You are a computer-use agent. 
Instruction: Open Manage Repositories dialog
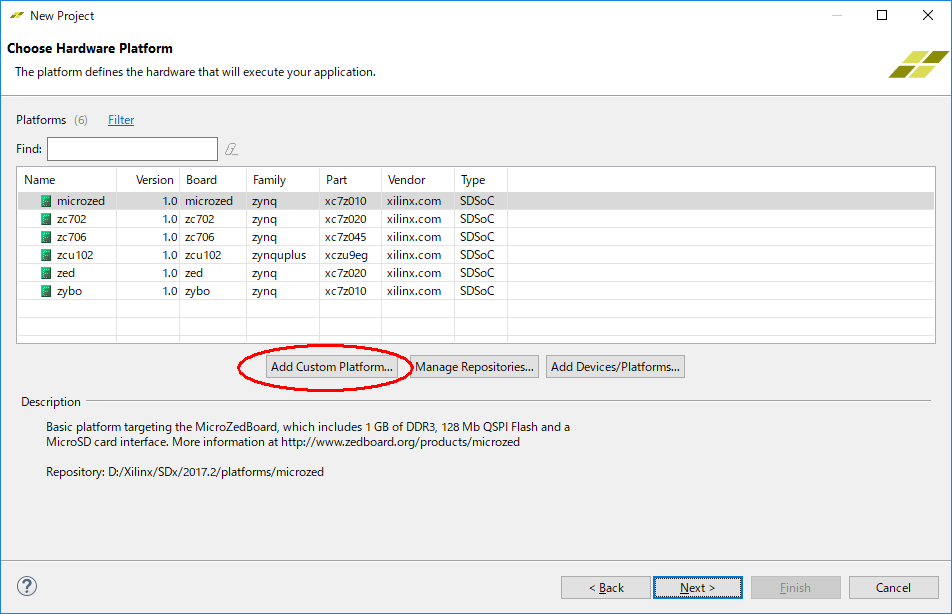coord(475,367)
